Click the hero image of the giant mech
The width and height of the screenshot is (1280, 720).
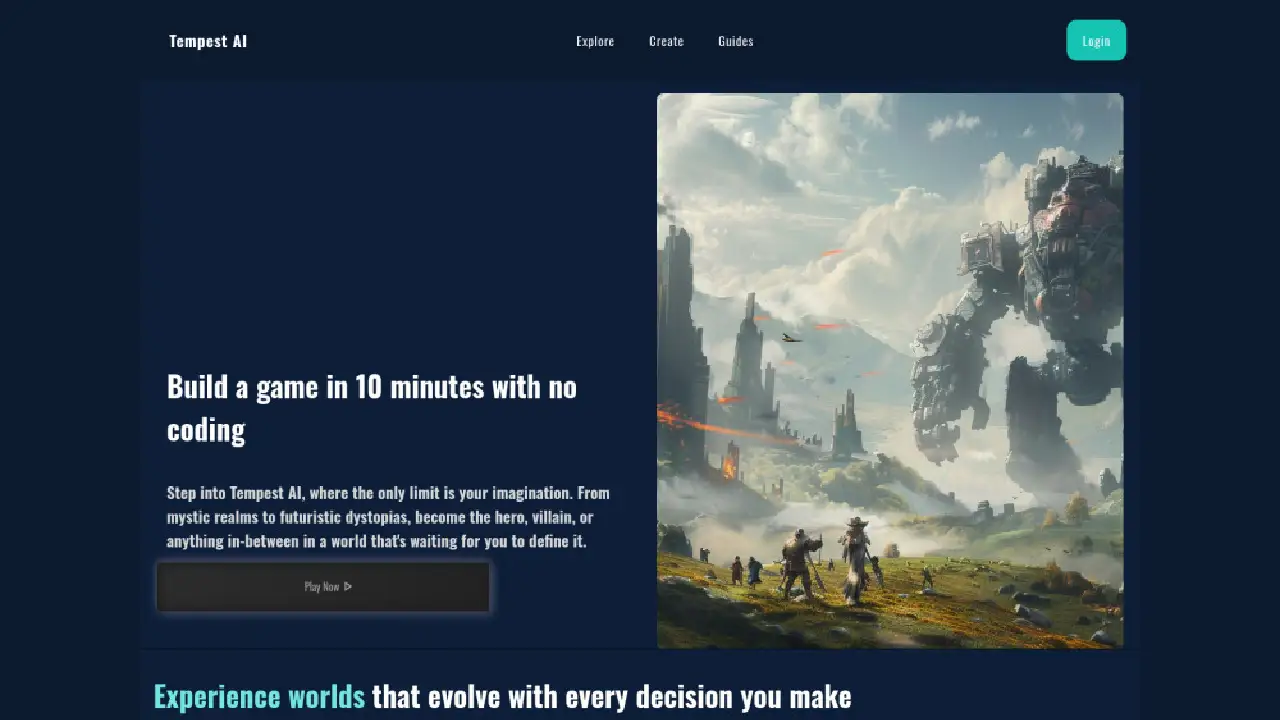(x=890, y=370)
